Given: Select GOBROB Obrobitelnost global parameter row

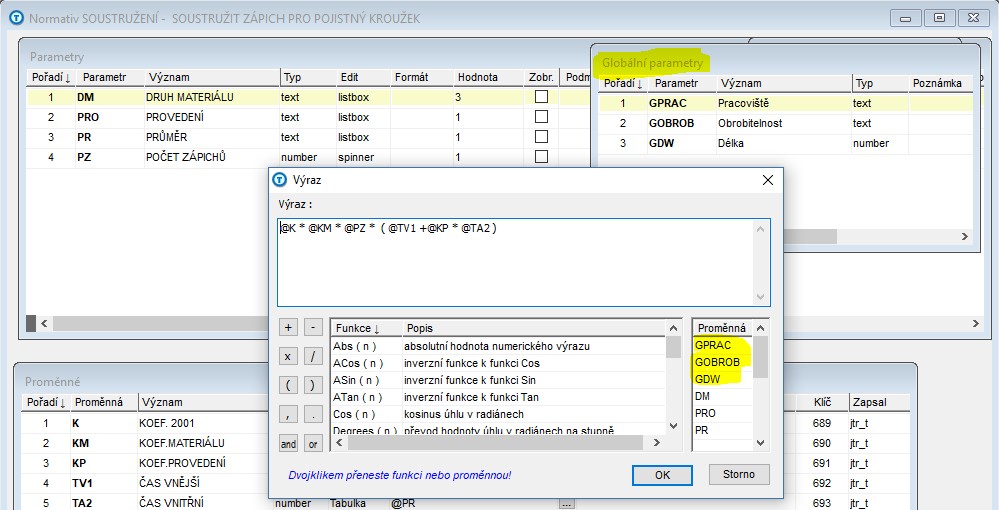Looking at the screenshot, I should (x=786, y=123).
